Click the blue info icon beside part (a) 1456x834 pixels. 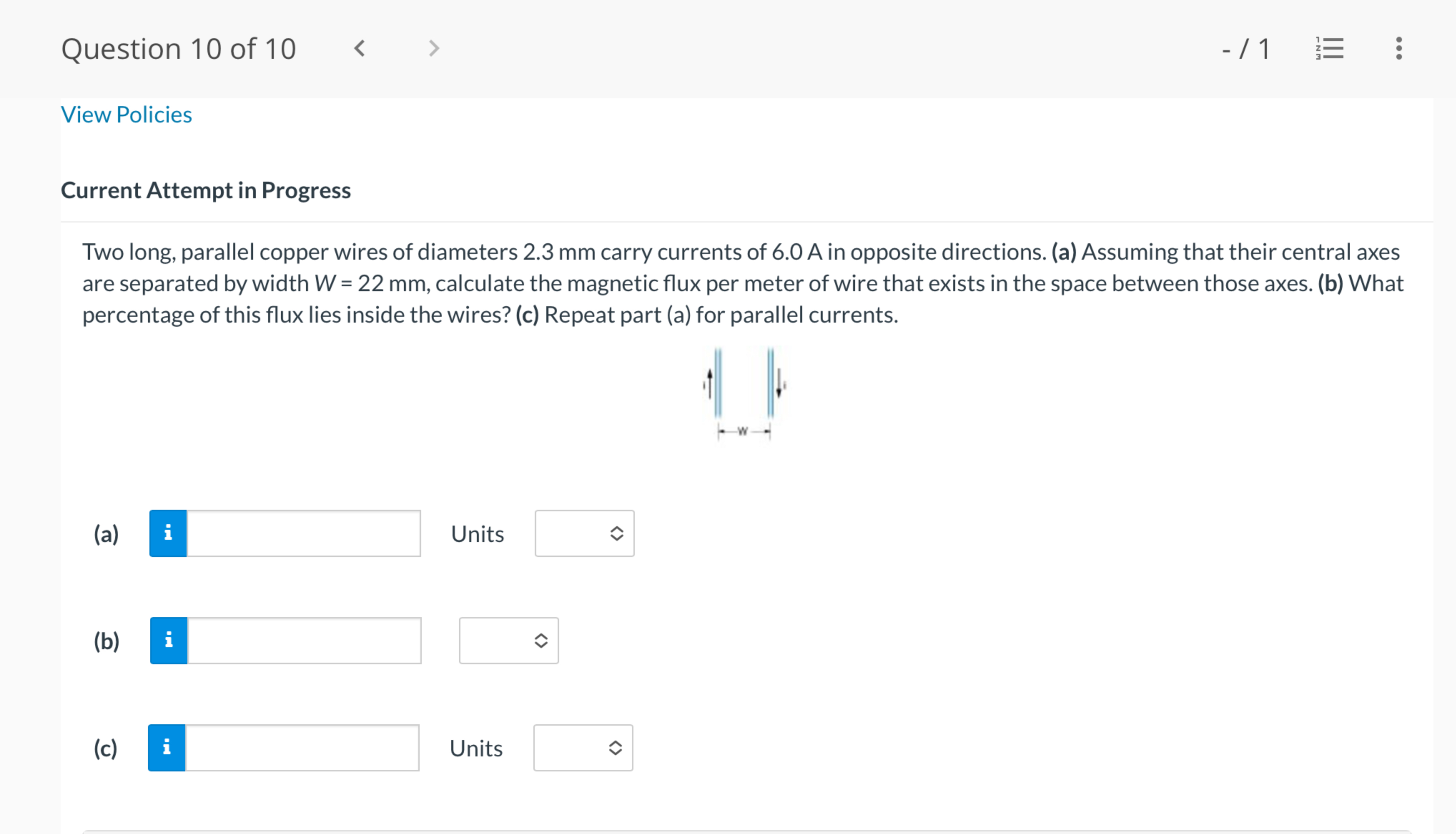point(168,533)
